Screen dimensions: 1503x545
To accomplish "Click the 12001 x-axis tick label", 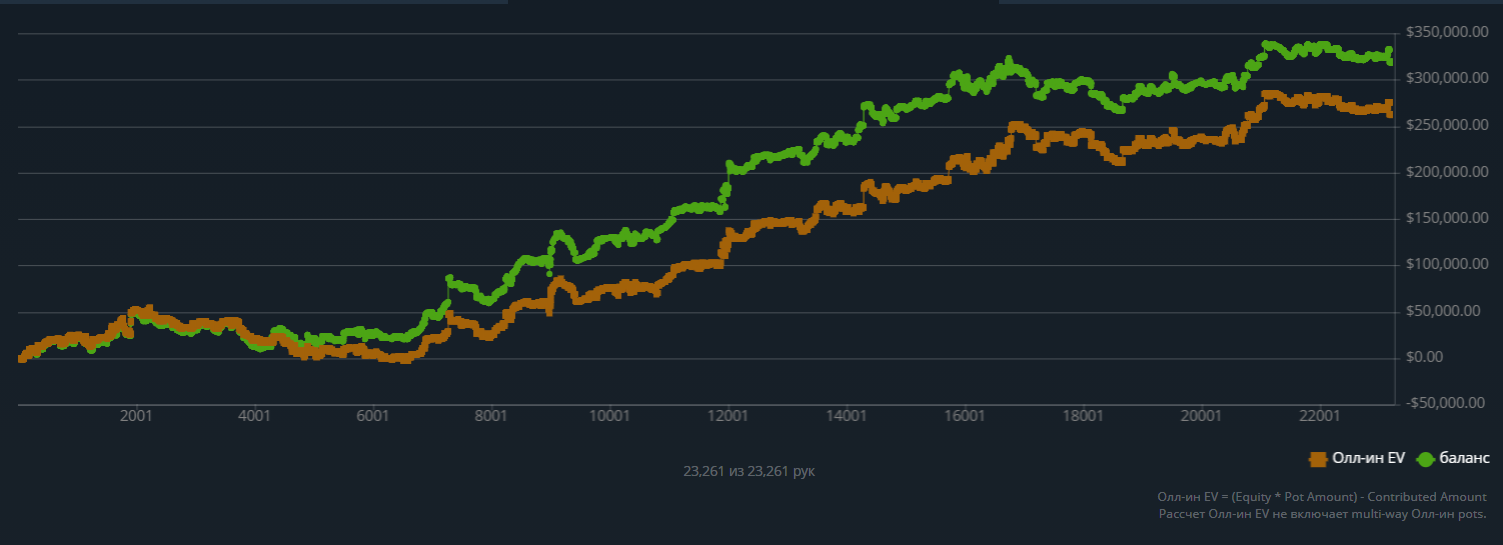I will [x=727, y=416].
